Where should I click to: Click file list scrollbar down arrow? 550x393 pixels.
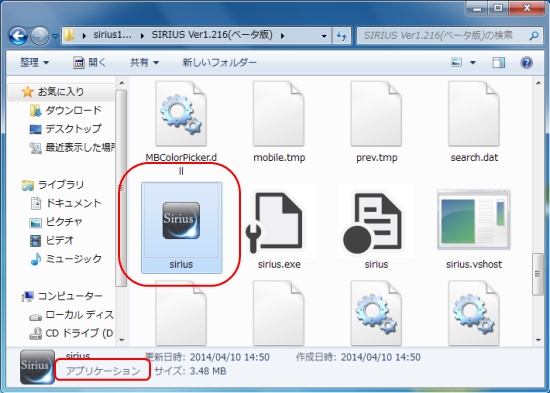point(538,340)
